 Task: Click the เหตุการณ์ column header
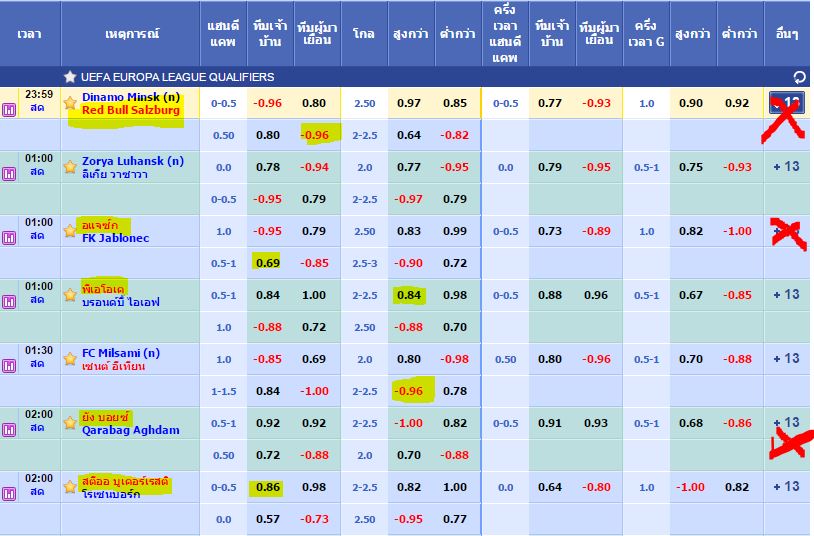(131, 34)
